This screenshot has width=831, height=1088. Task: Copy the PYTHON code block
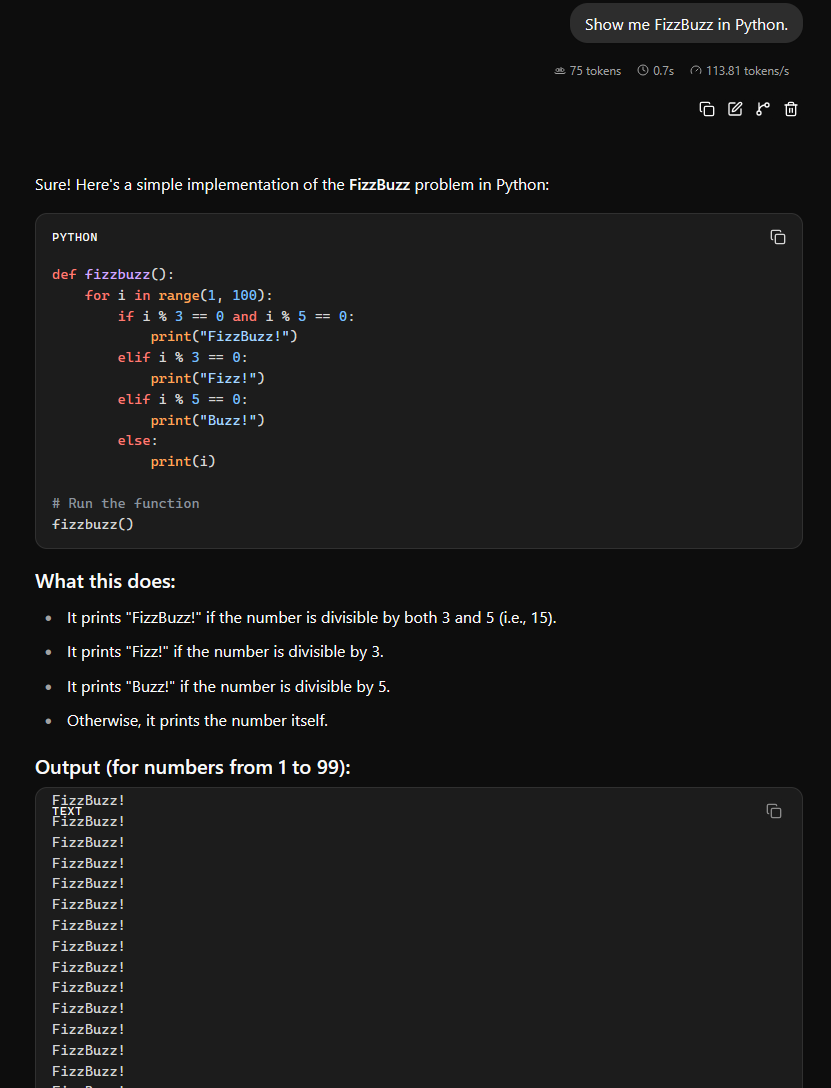[778, 237]
